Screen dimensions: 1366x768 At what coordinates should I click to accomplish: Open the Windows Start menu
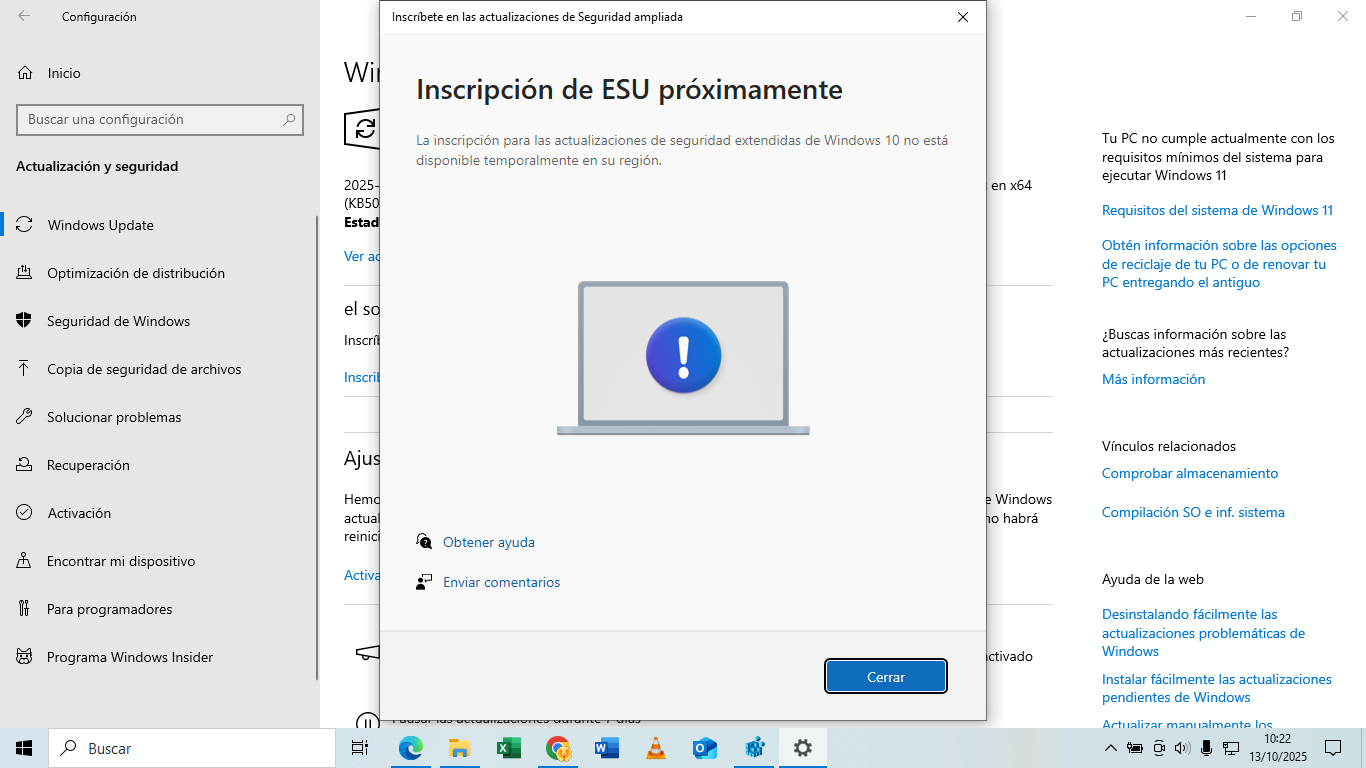(x=24, y=748)
